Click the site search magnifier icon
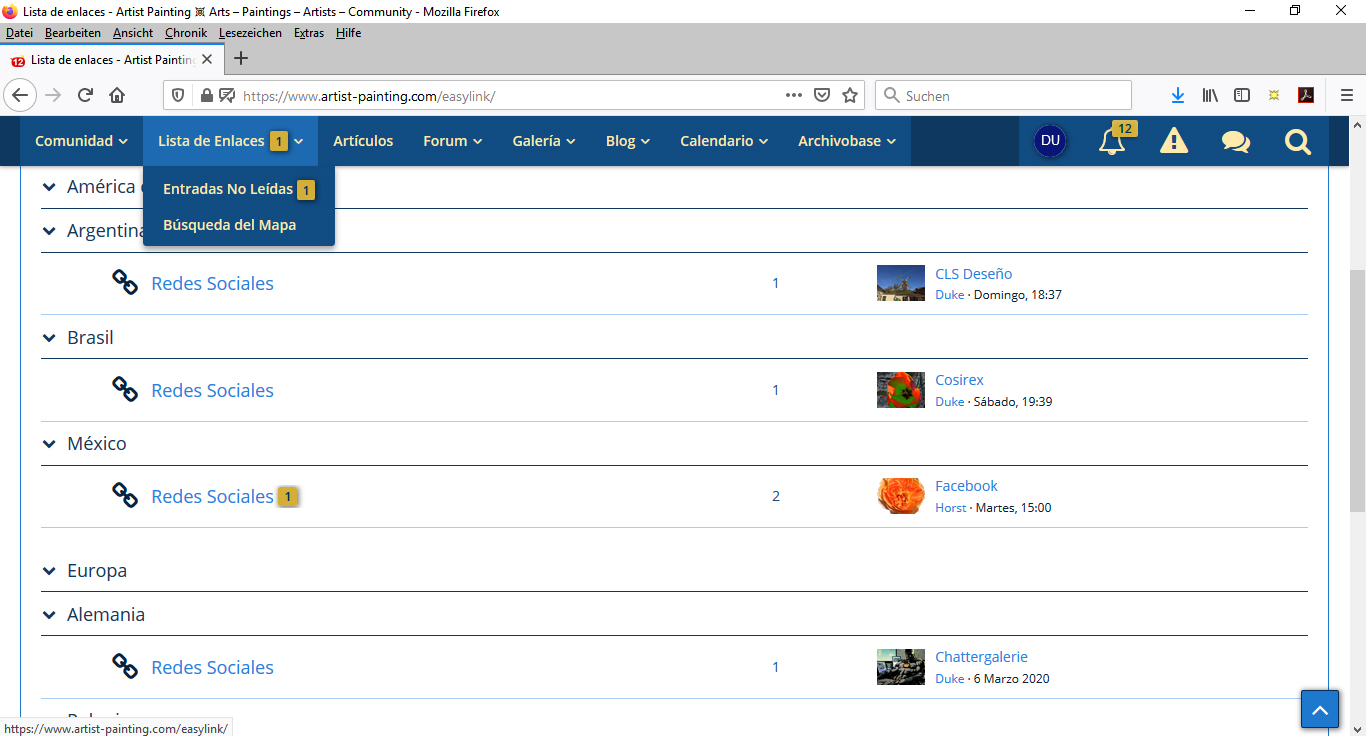1366x736 pixels. tap(1297, 142)
